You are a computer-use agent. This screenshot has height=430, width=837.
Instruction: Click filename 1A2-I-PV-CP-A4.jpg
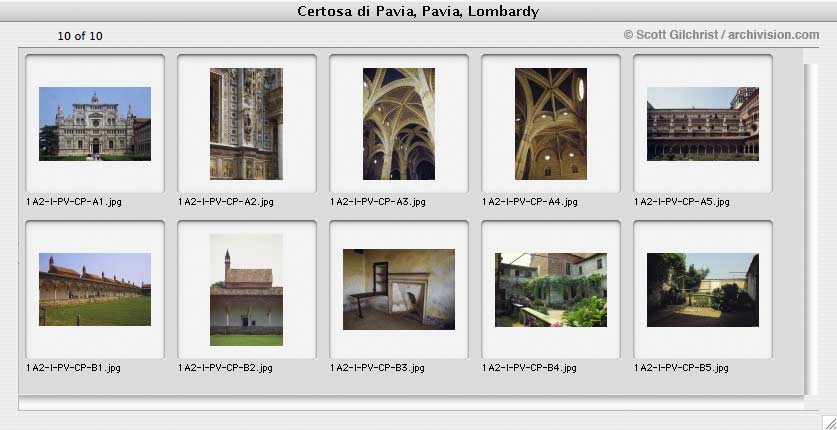pos(530,202)
